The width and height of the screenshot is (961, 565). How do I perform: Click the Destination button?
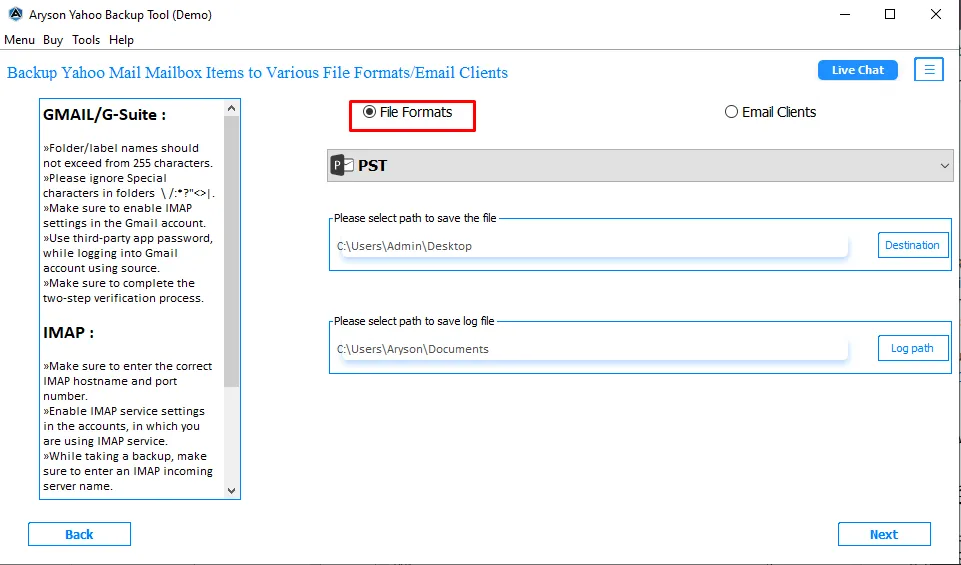pyautogui.click(x=913, y=245)
